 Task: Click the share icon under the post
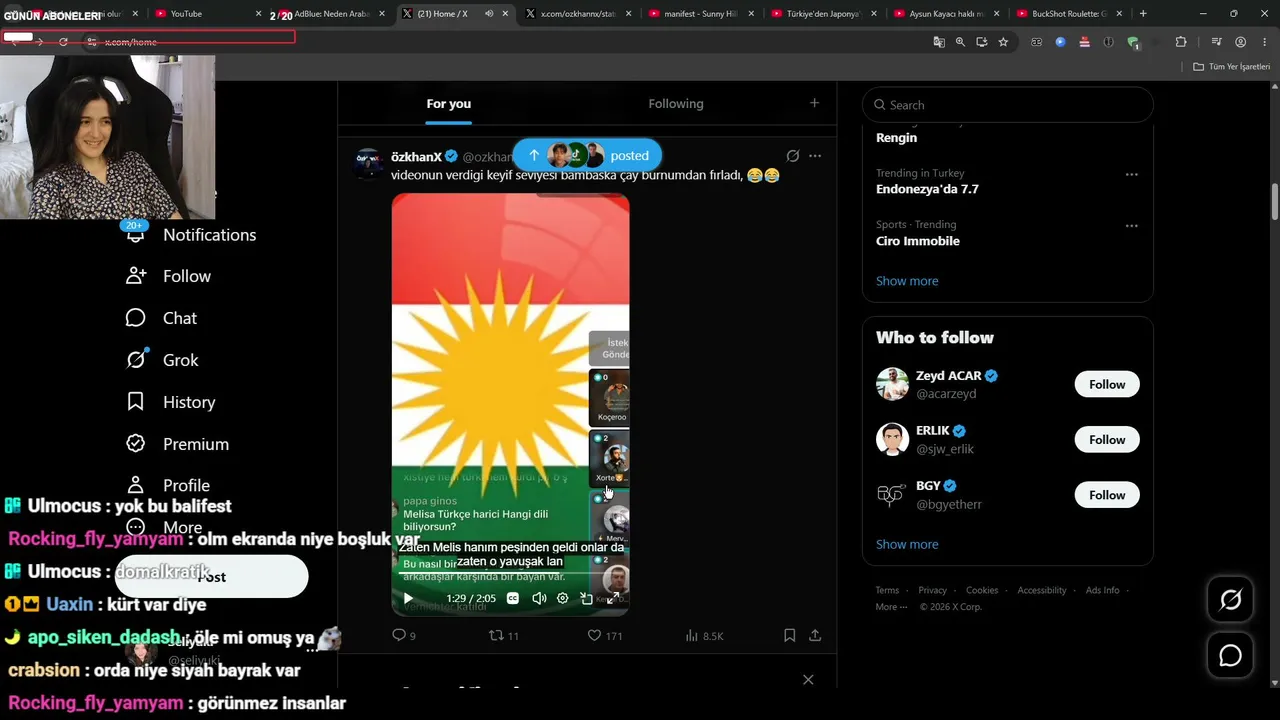pos(815,635)
